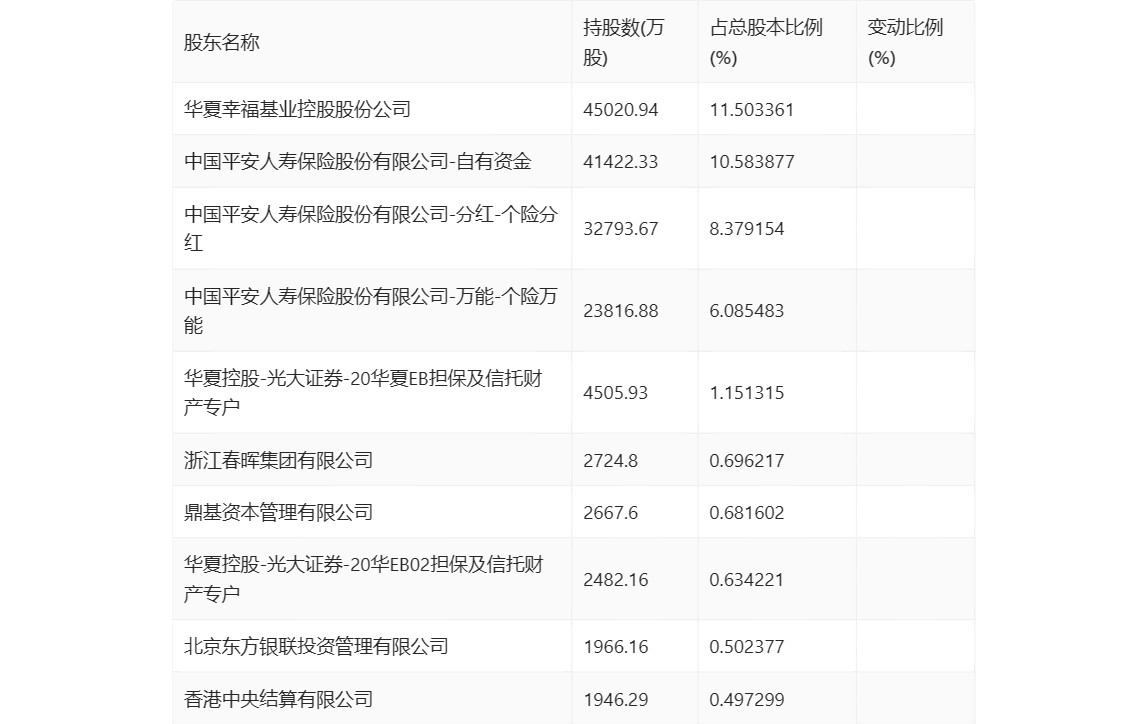Click the percentage 0.634221
This screenshot has width=1148, height=724.
point(746,580)
